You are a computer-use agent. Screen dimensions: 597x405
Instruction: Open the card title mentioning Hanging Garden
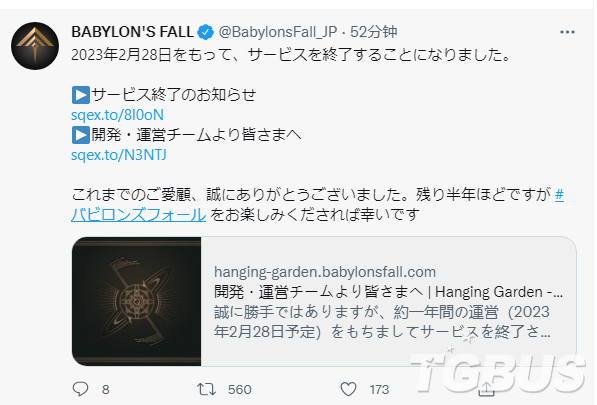[x=388, y=292]
